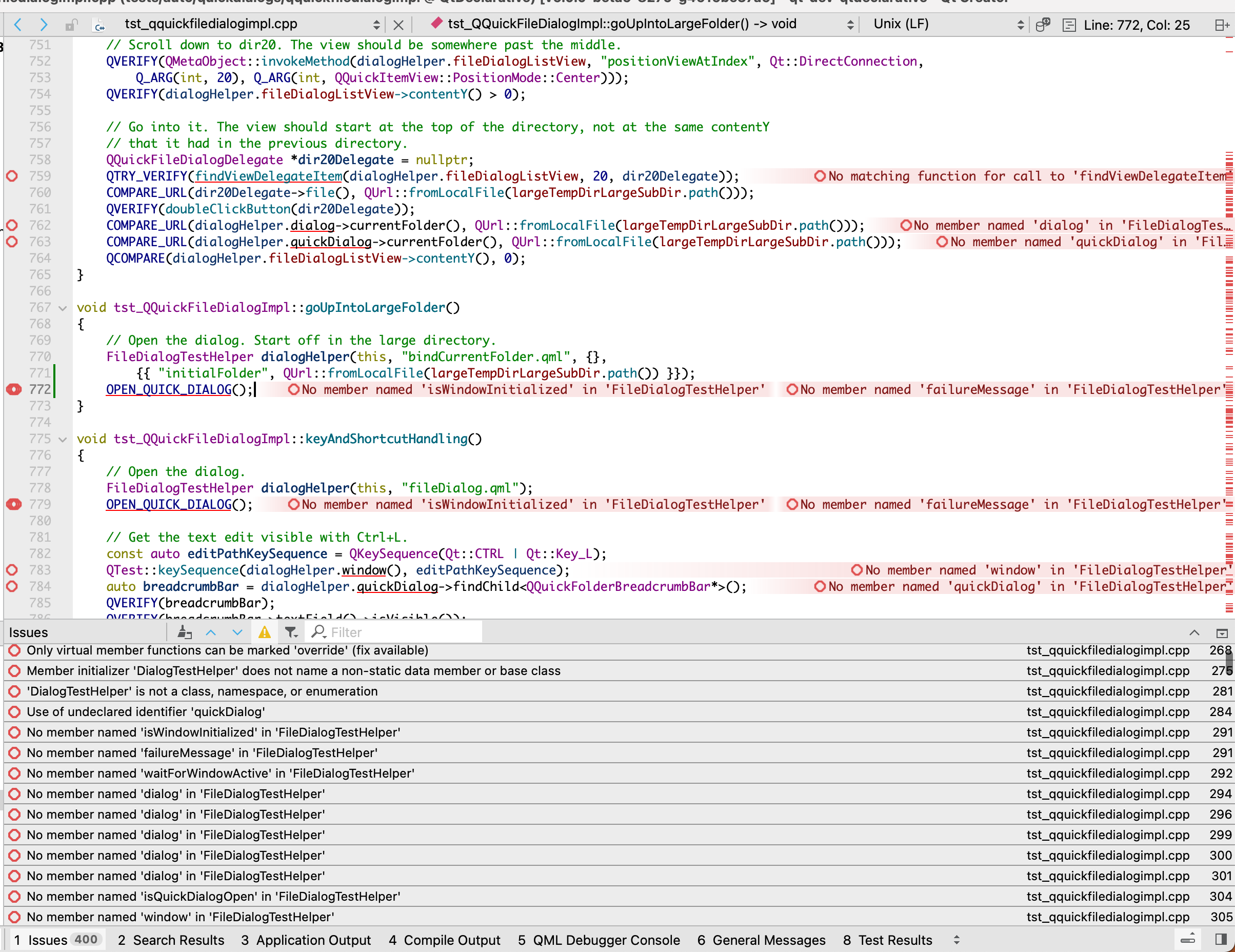The height and width of the screenshot is (952, 1235).
Task: Click Line 772, Col 25 indicator
Action: point(1136,25)
